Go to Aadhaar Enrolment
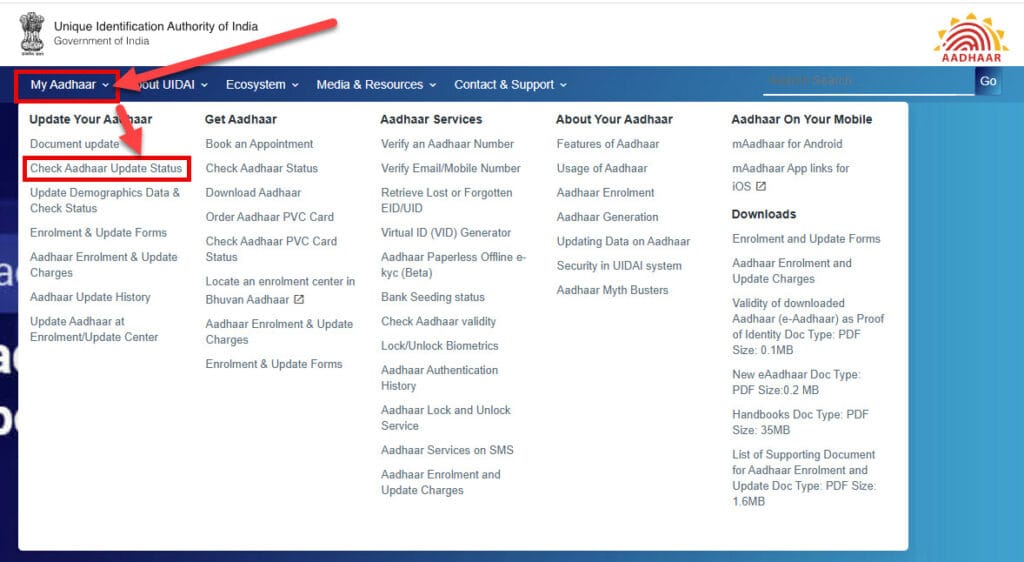The width and height of the screenshot is (1024, 562). tap(605, 193)
